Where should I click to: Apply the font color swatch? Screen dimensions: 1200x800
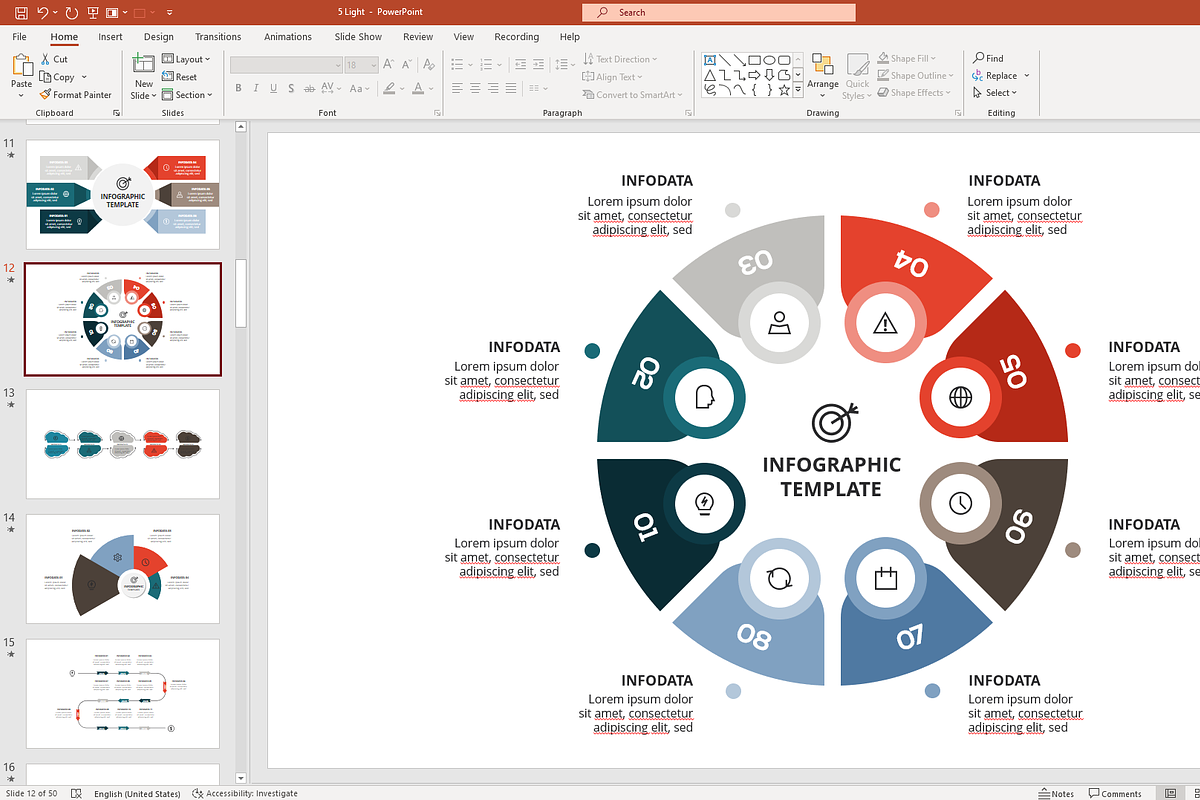(x=420, y=88)
